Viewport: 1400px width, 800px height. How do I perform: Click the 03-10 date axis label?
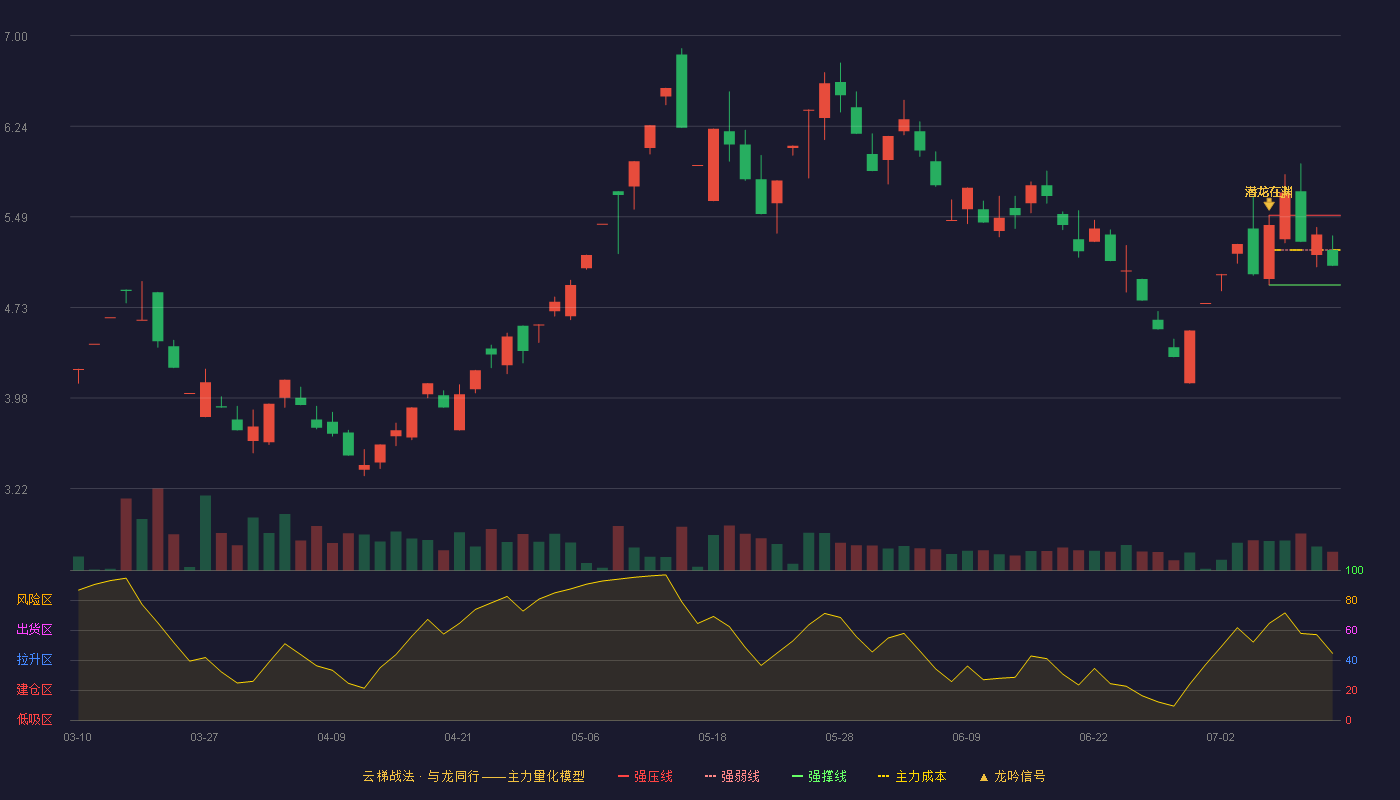[77, 737]
